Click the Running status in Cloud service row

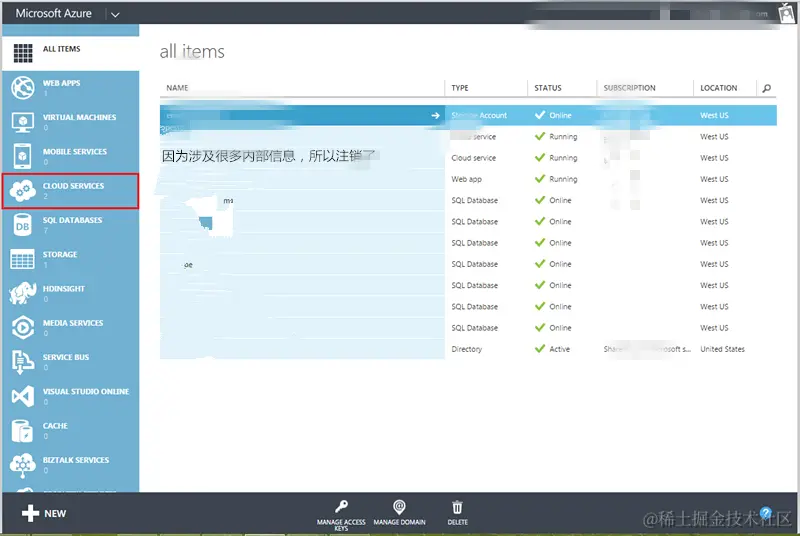(563, 158)
